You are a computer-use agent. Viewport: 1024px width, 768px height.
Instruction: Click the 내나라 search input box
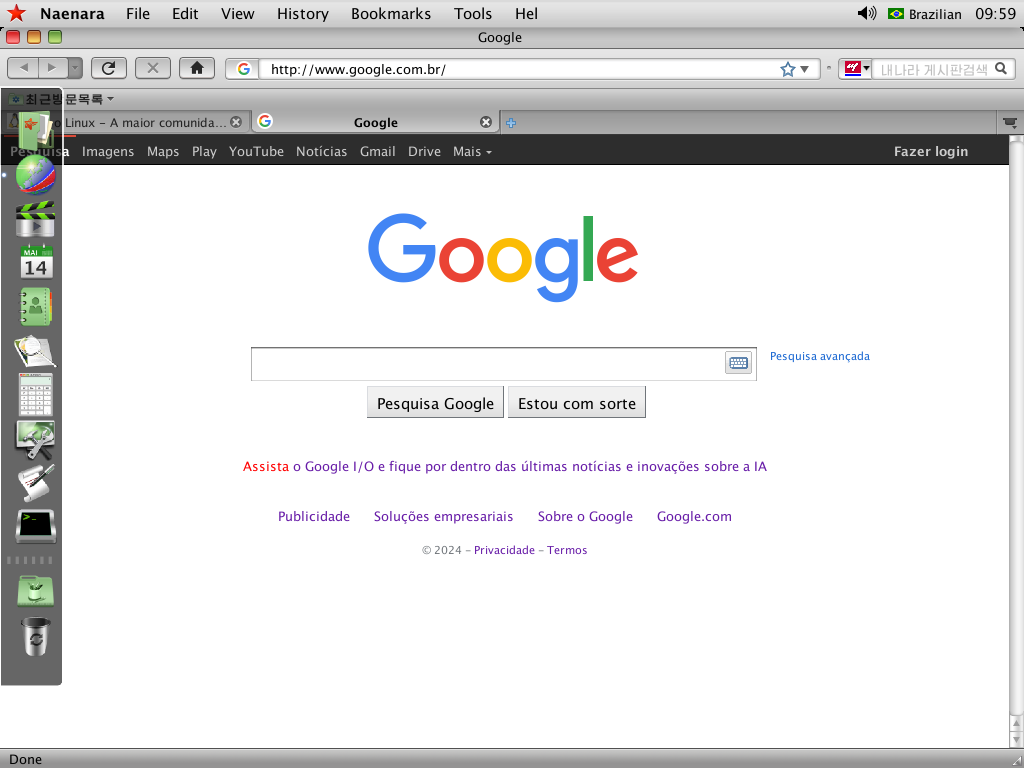934,69
